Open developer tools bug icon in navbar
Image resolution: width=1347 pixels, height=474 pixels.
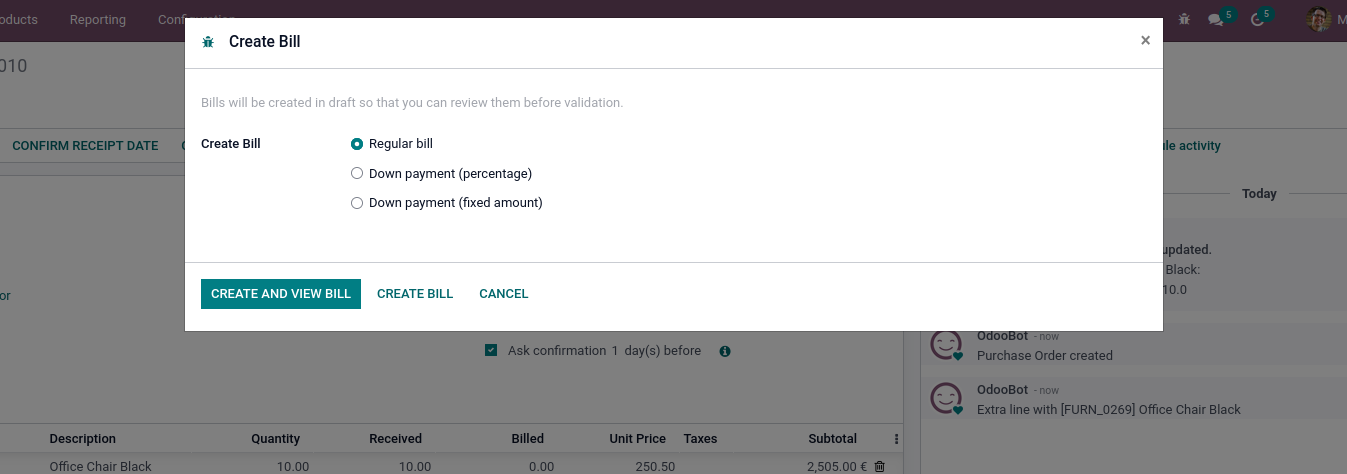pyautogui.click(x=1185, y=19)
